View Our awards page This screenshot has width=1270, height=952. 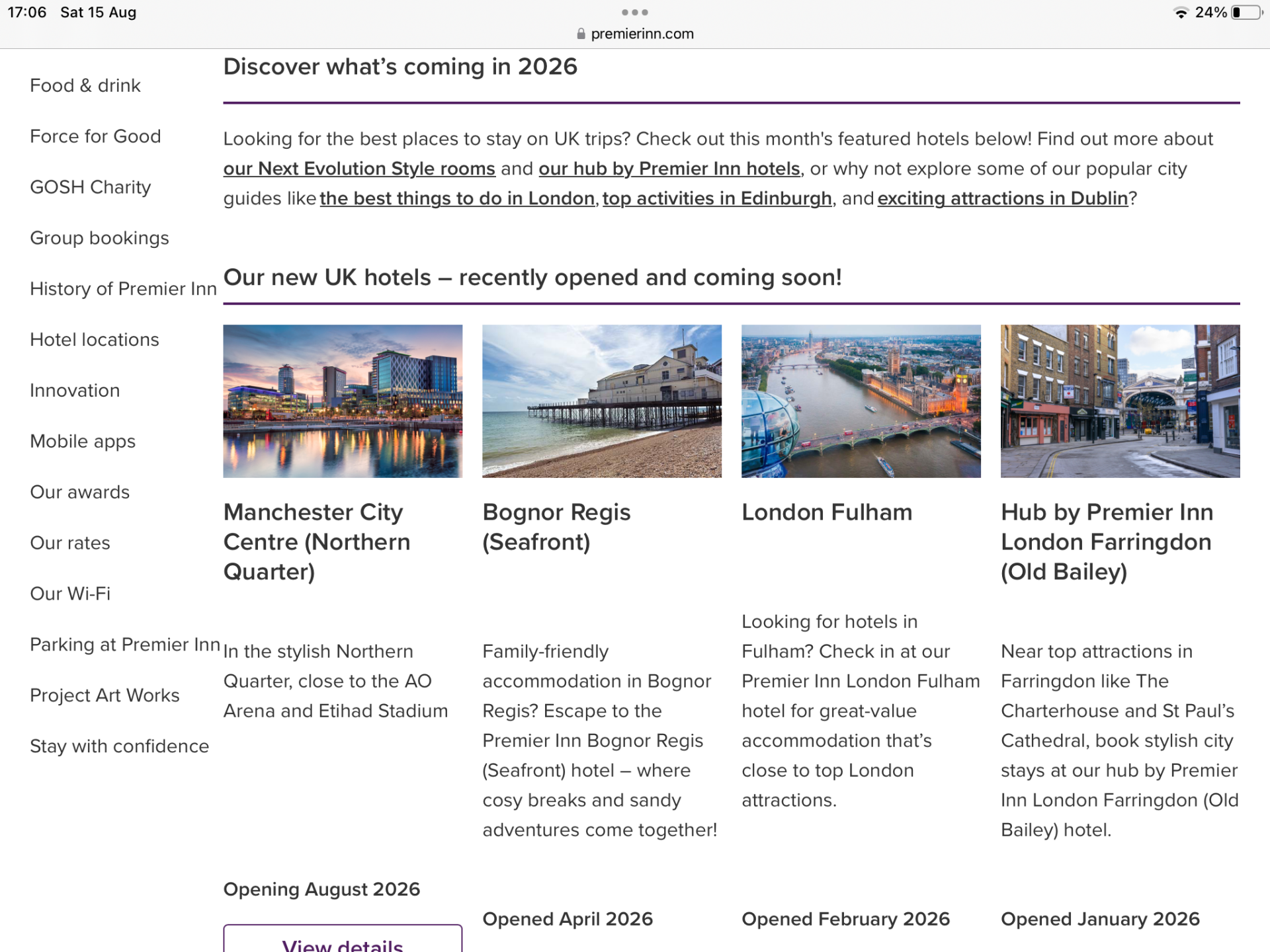pos(80,493)
